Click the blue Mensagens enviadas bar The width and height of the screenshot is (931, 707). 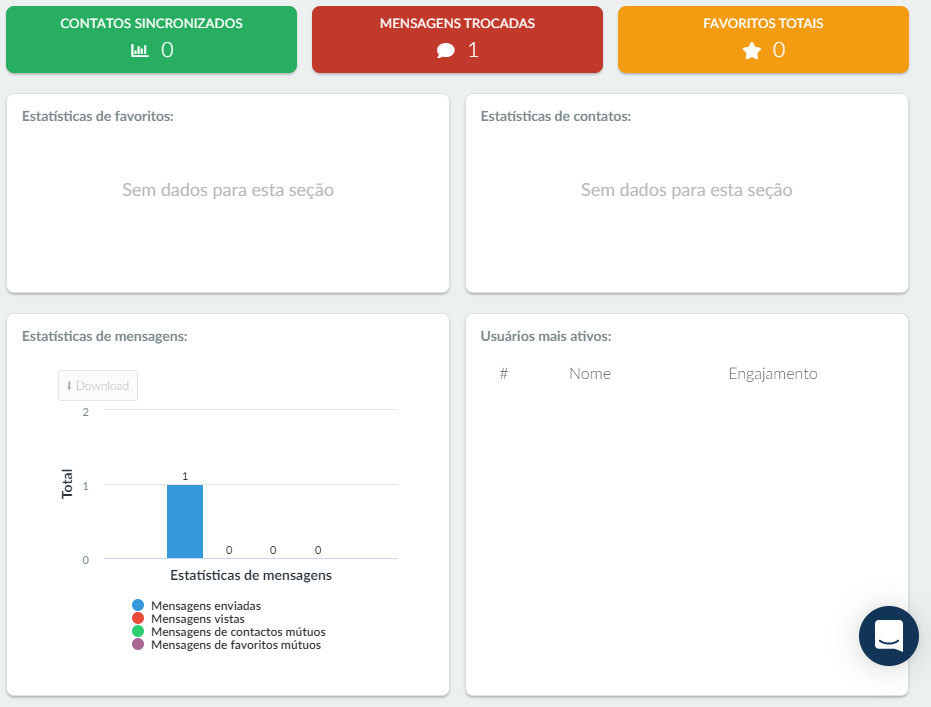(185, 521)
